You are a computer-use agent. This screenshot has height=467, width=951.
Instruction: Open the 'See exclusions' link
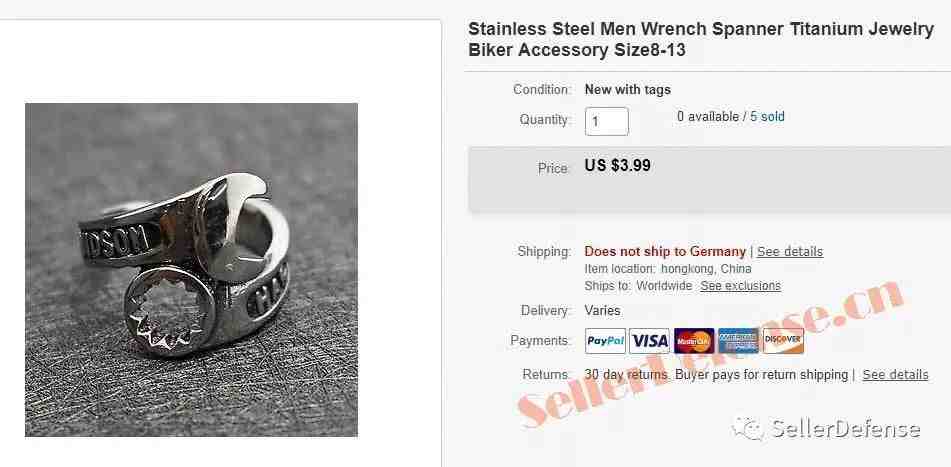point(741,286)
